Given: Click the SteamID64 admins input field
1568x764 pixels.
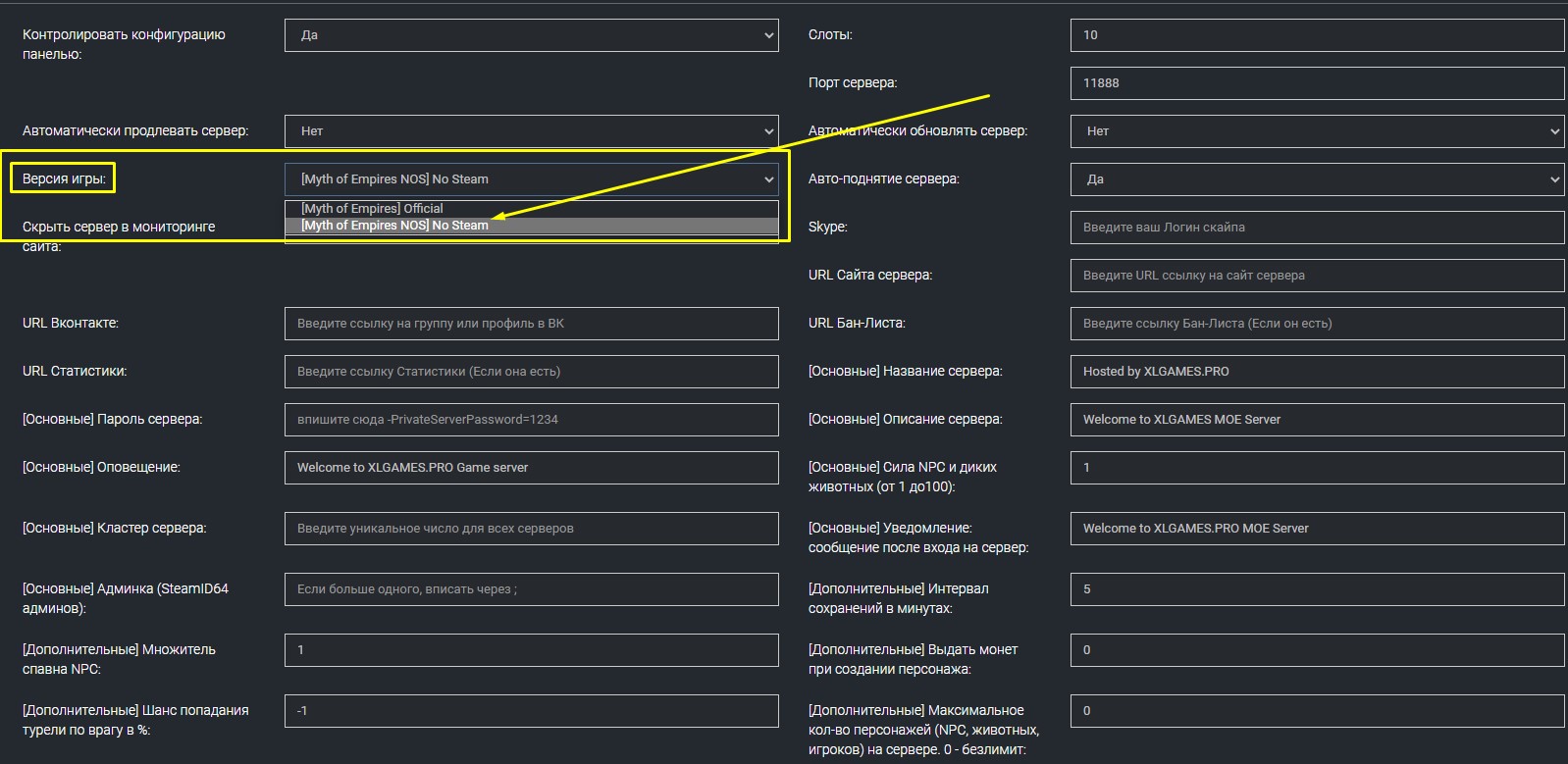Looking at the screenshot, I should [531, 589].
